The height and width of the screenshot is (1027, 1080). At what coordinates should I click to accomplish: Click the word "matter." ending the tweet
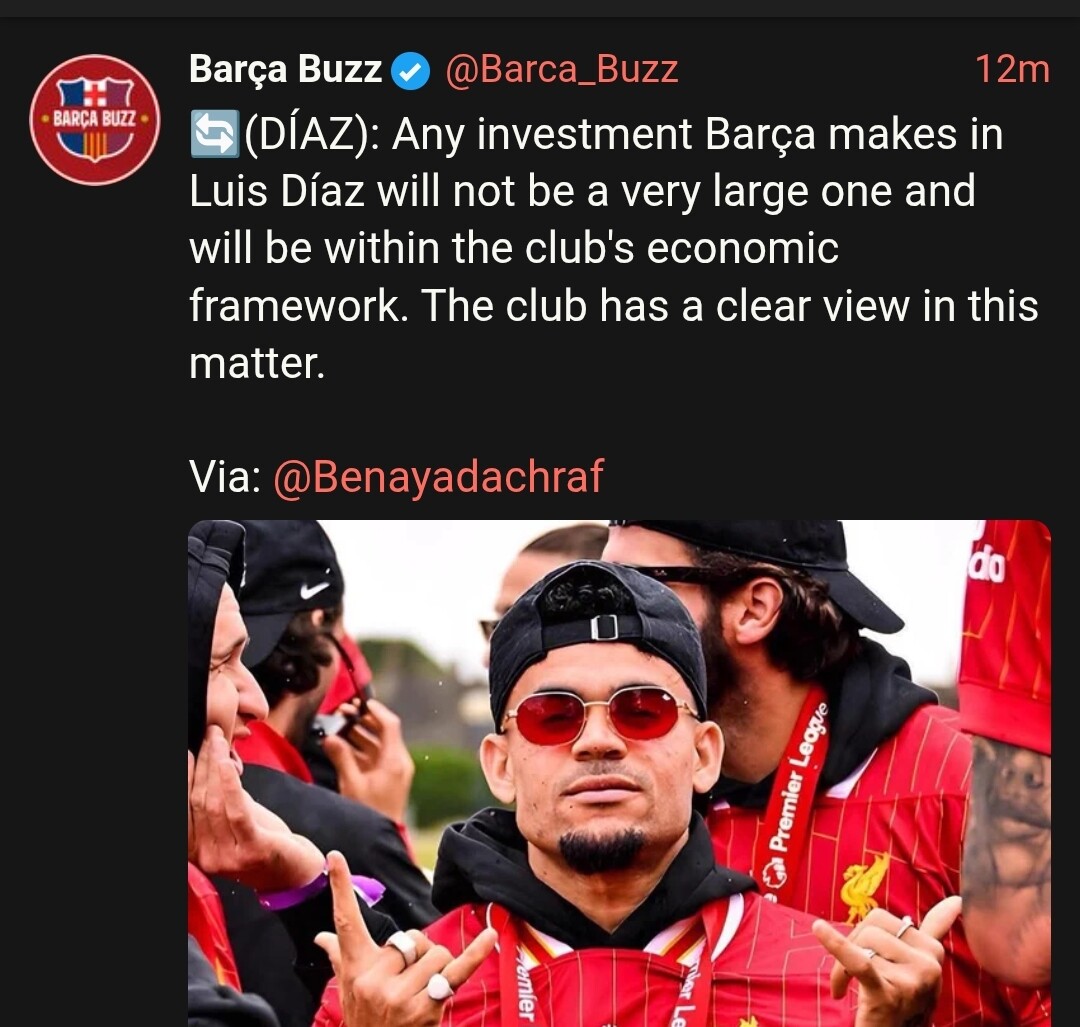click(257, 364)
